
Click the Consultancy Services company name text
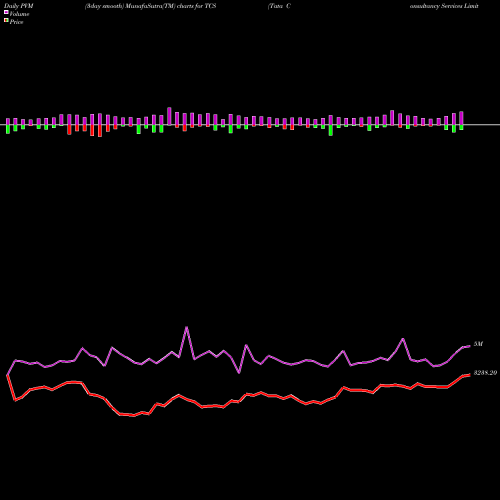click(x=444, y=6)
